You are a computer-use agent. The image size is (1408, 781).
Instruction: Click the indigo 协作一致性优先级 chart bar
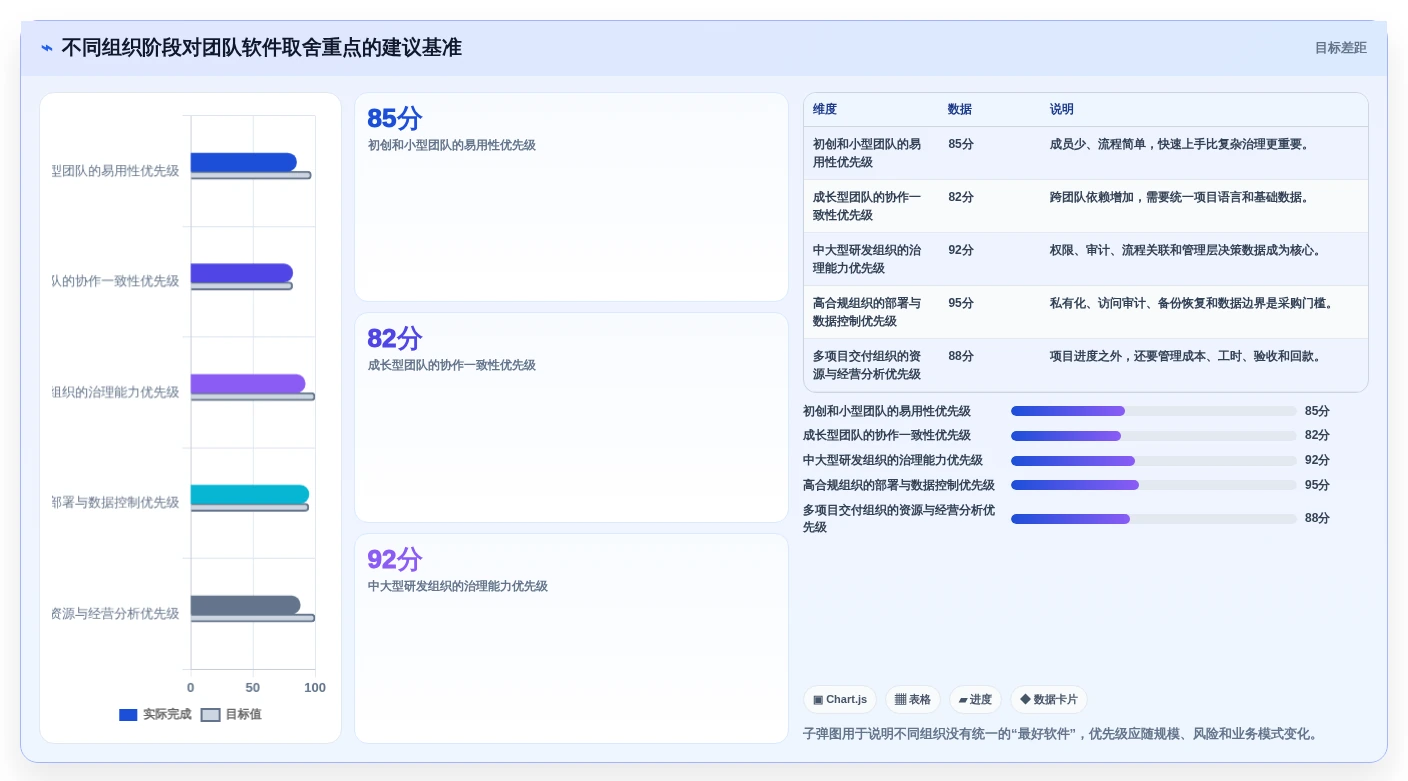[241, 273]
